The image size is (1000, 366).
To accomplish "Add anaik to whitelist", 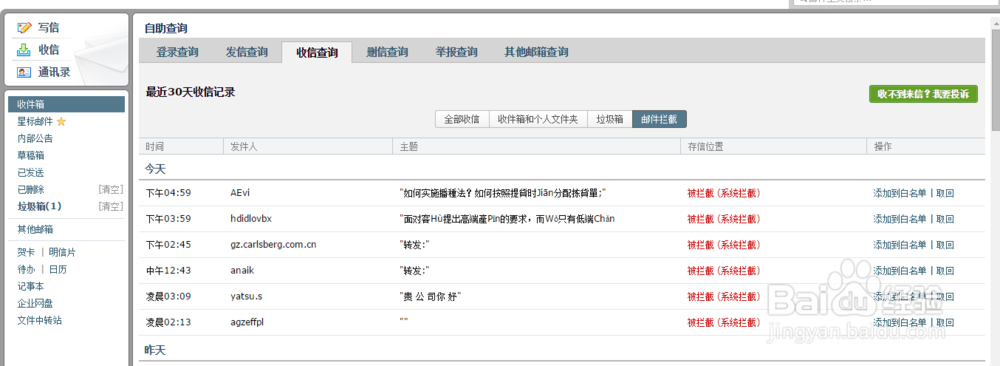I will tap(899, 270).
